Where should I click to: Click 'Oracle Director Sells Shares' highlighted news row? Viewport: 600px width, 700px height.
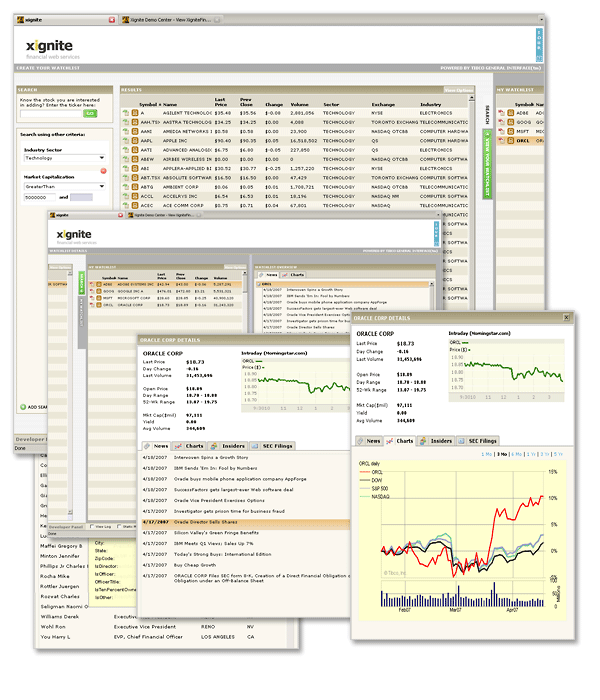(x=246, y=522)
